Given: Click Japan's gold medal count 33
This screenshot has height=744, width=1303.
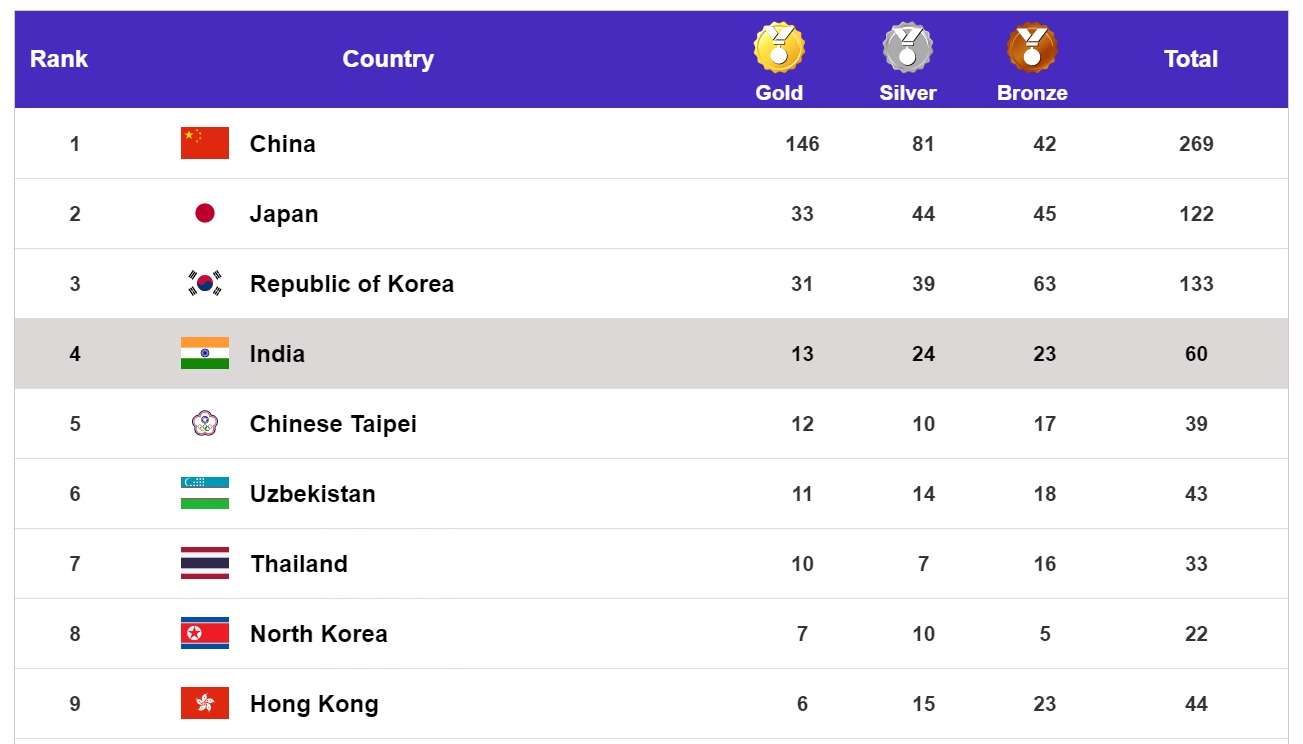Looking at the screenshot, I should 802,214.
